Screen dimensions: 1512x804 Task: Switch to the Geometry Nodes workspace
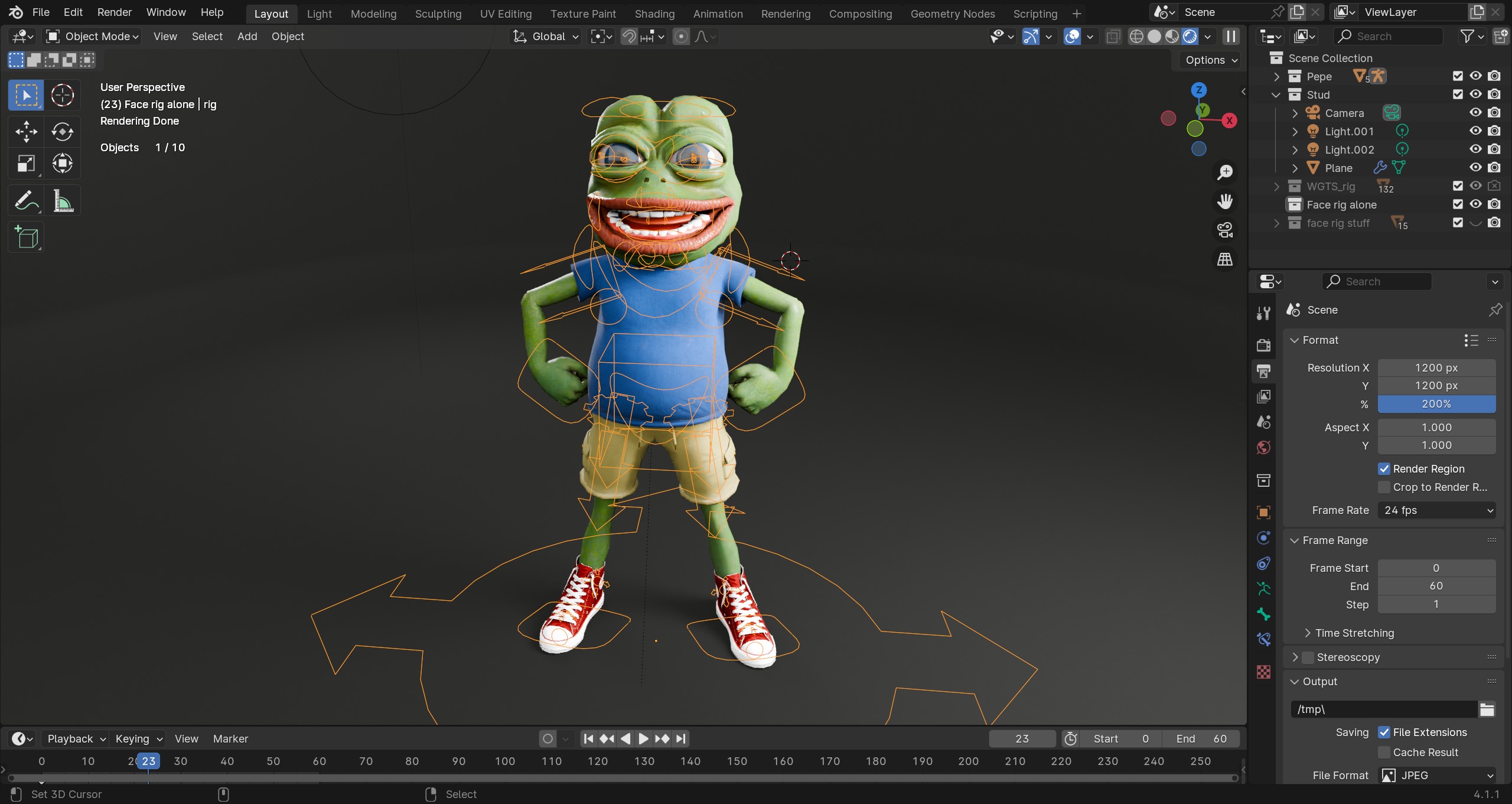point(953,14)
